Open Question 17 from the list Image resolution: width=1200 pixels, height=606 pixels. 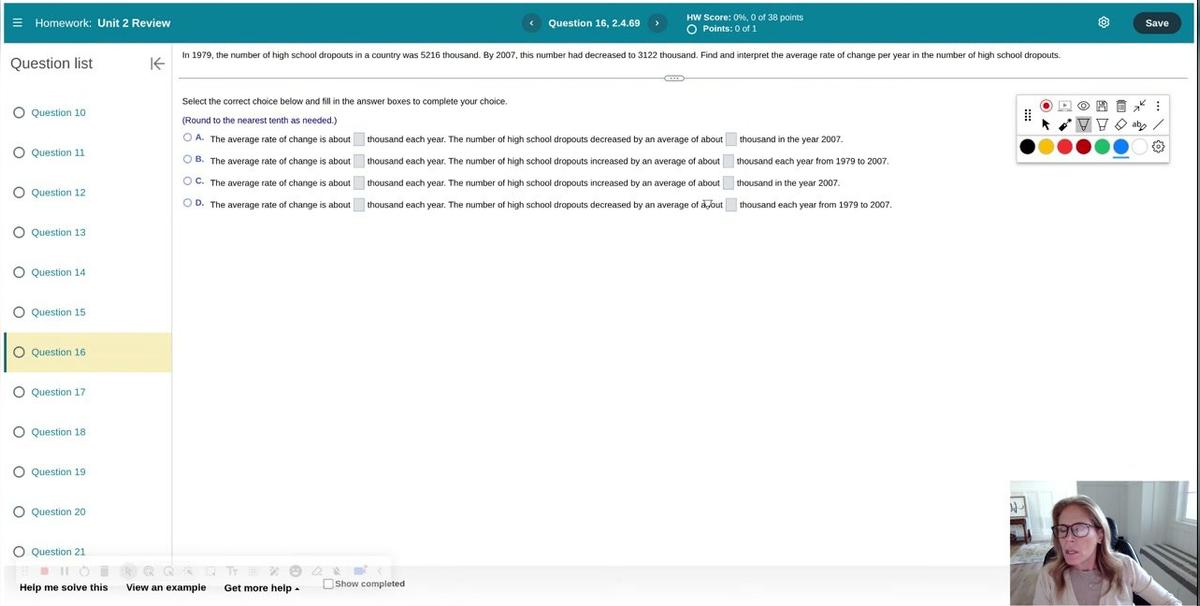[x=58, y=392]
